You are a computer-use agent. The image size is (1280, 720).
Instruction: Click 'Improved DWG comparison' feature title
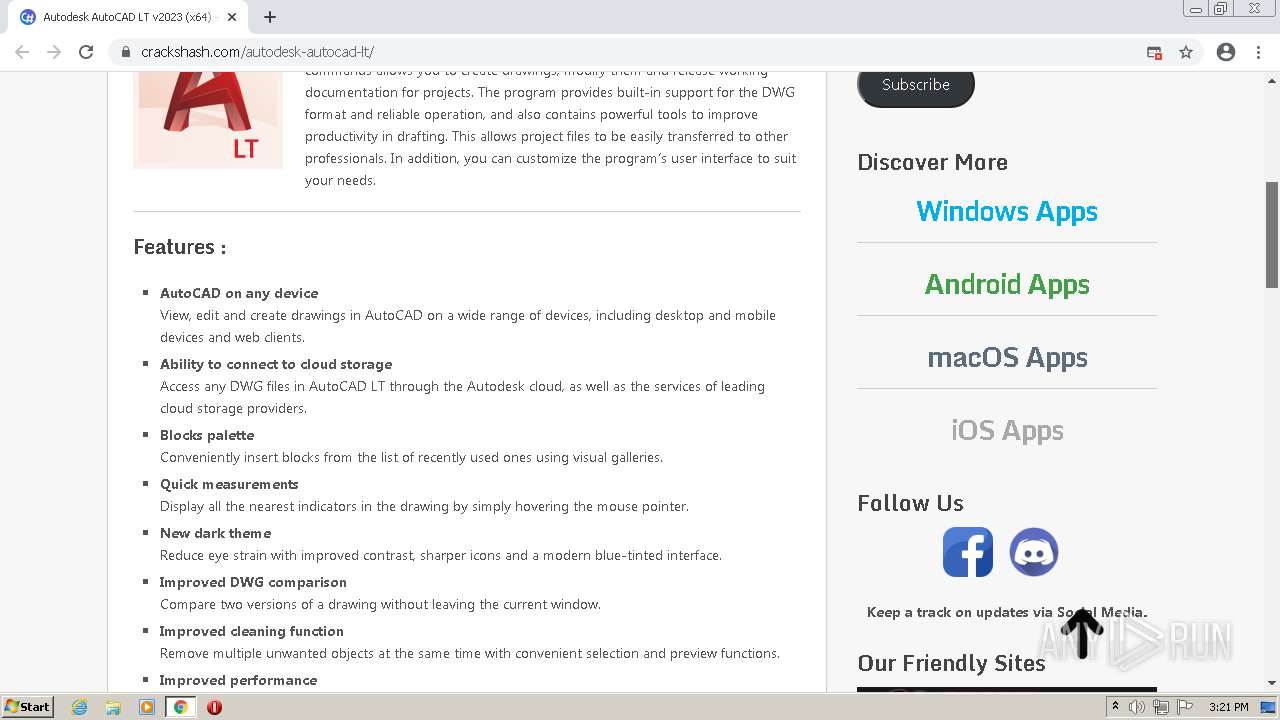point(253,582)
